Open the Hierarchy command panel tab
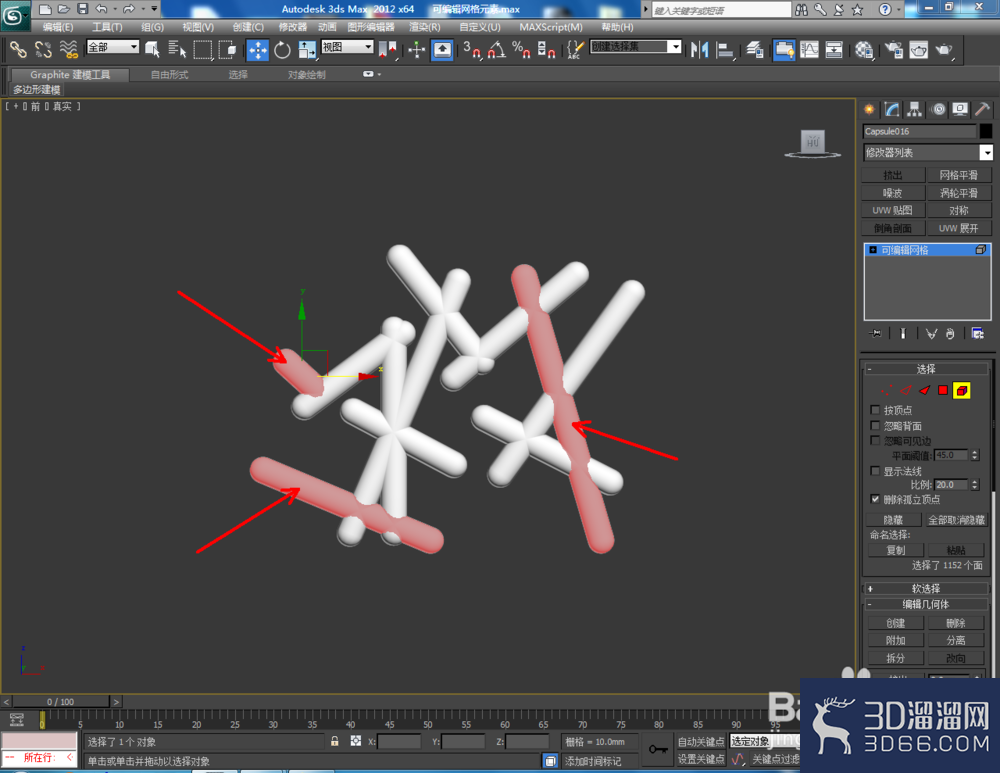The width and height of the screenshot is (1000, 773). 915,110
